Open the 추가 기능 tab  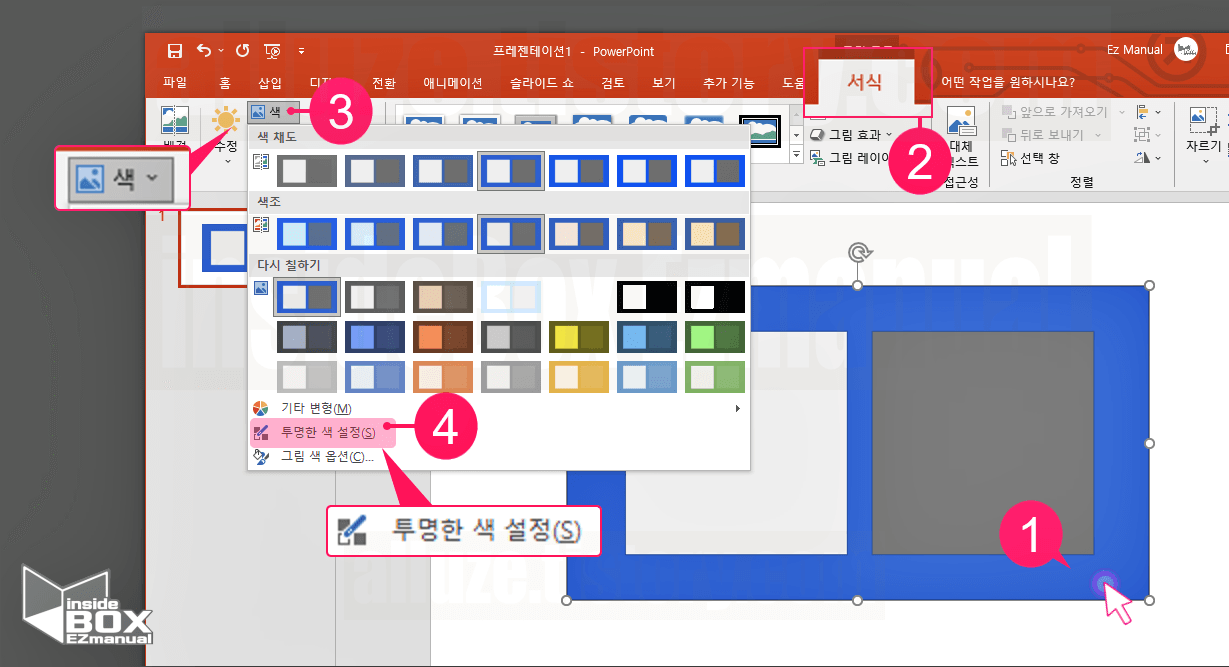pos(728,83)
